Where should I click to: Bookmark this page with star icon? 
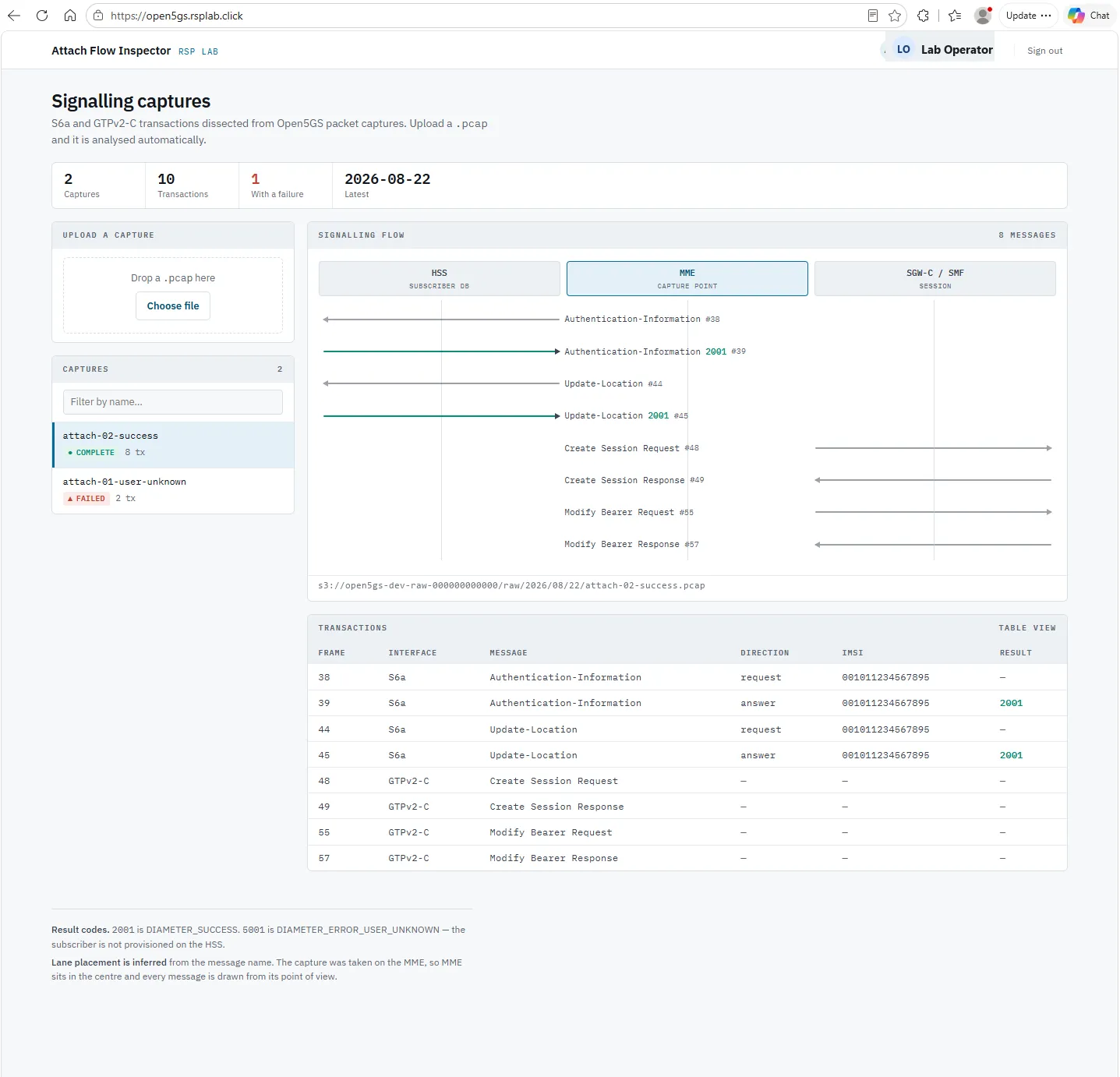click(895, 16)
